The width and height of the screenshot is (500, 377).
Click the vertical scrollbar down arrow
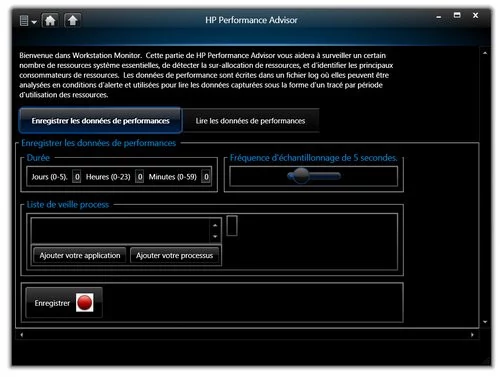click(x=485, y=322)
